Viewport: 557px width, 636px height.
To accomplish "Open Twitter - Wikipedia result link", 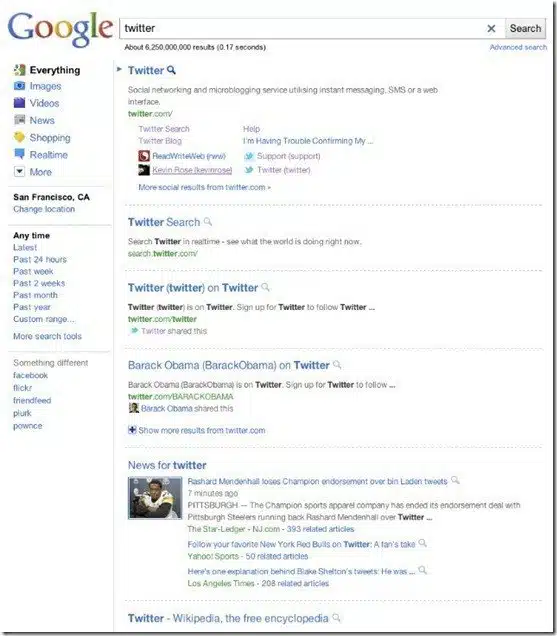I will 228,618.
